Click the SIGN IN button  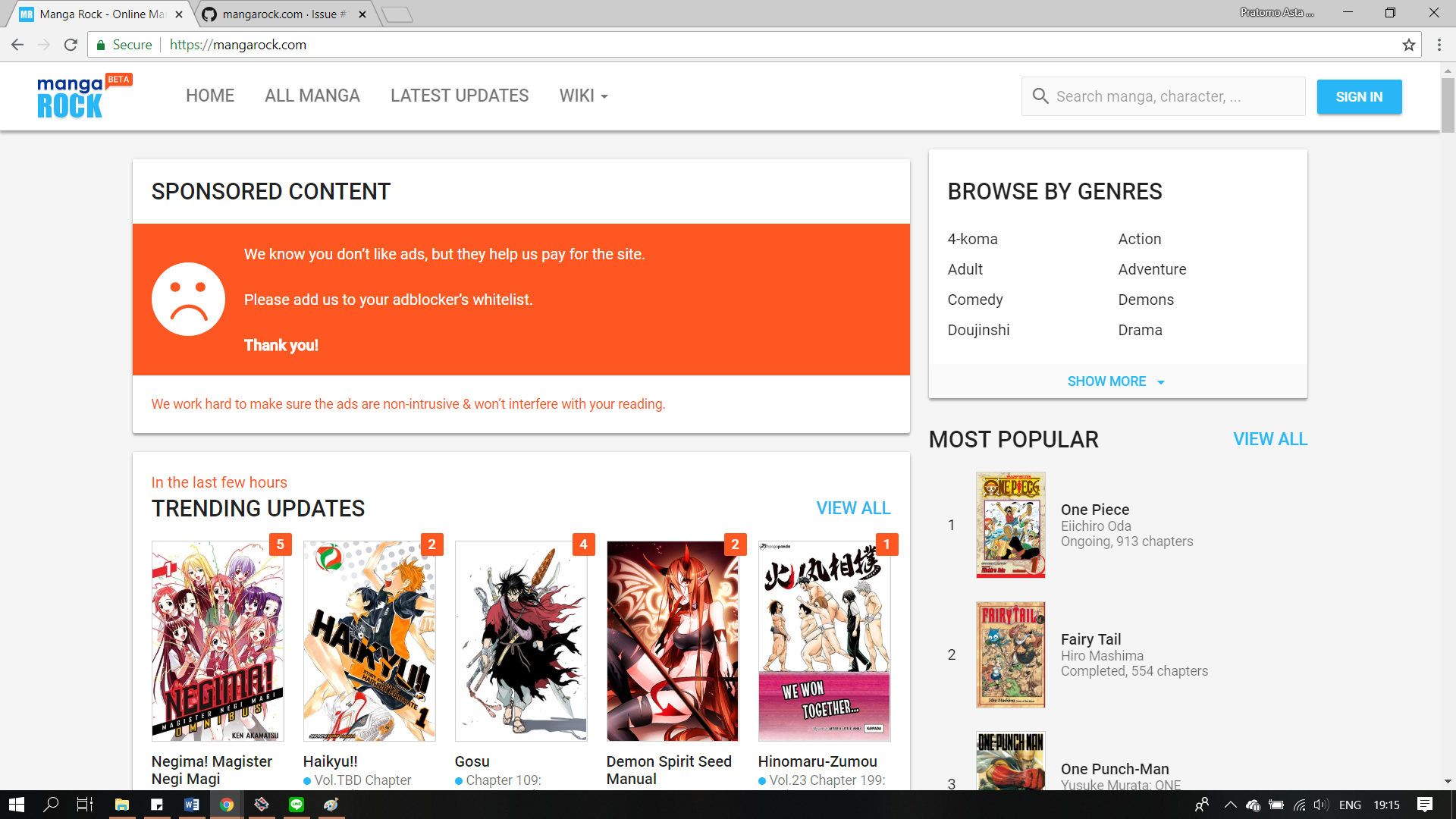(x=1358, y=97)
